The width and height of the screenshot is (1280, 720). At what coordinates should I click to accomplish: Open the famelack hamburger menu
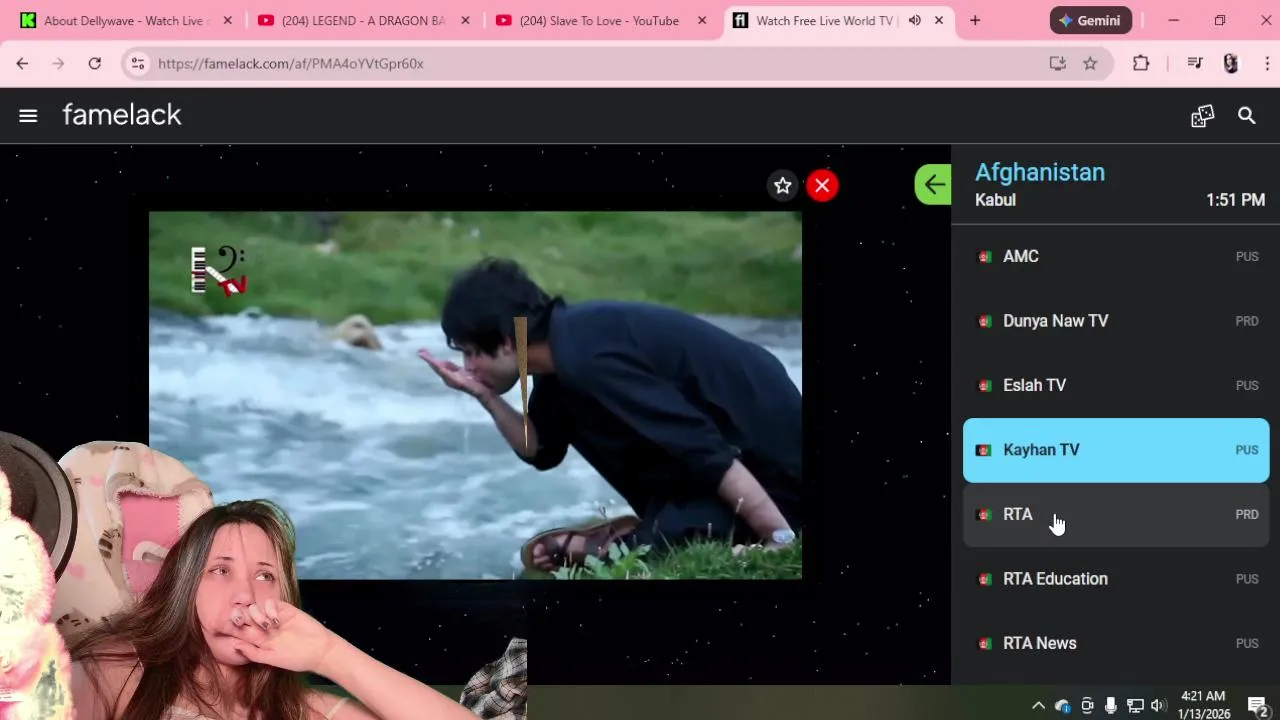click(28, 116)
